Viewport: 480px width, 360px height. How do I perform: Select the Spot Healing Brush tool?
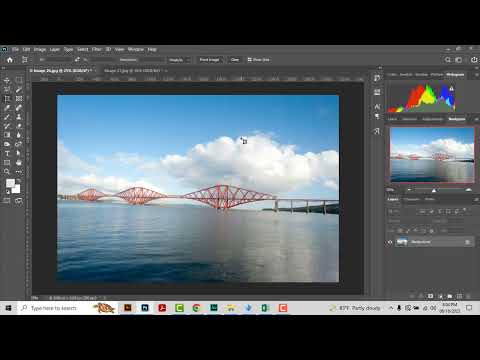point(19,108)
